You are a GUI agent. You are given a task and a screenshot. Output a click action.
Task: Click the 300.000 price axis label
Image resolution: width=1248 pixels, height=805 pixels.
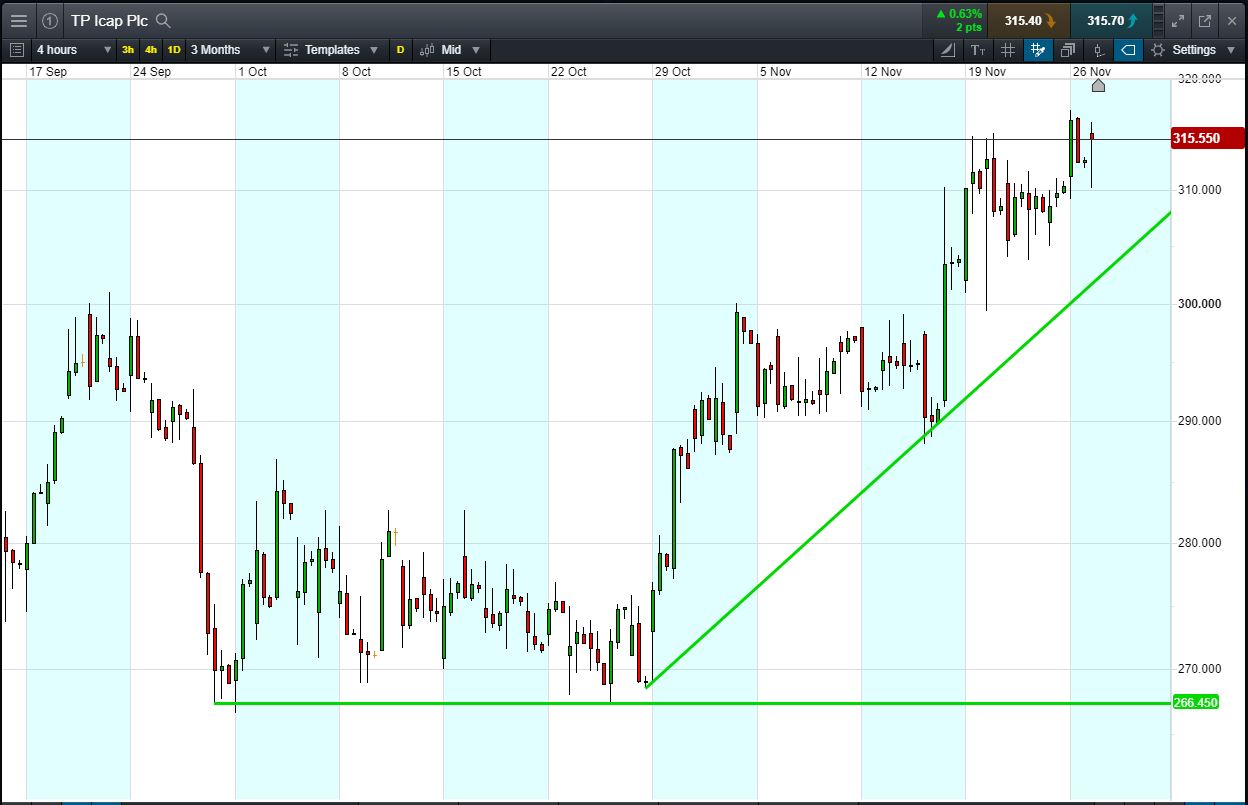pos(1198,304)
